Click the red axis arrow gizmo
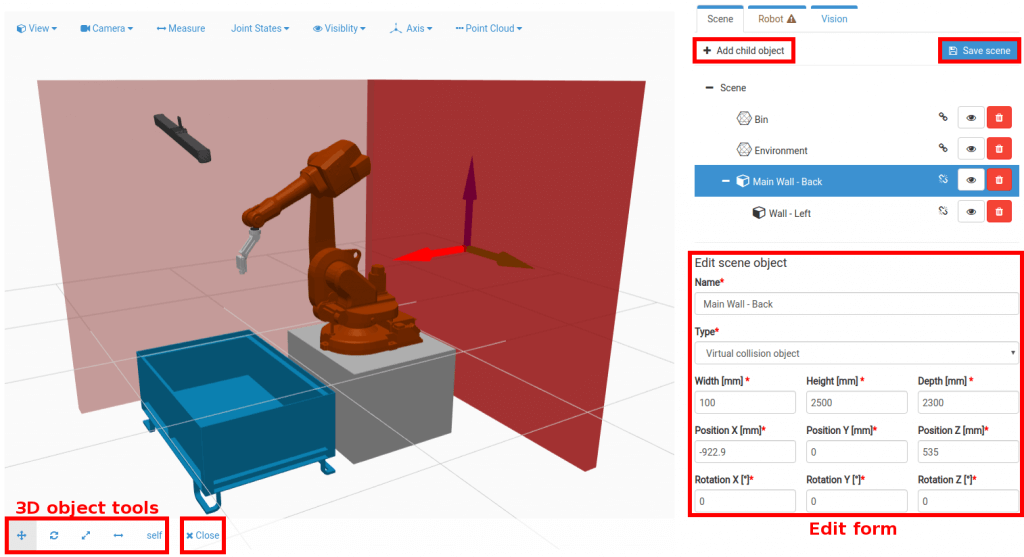The image size is (1024, 557). [428, 253]
